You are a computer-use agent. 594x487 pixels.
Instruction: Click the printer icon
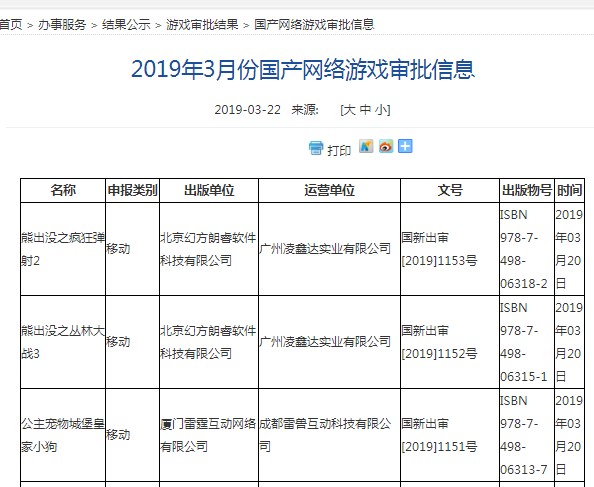pos(316,148)
